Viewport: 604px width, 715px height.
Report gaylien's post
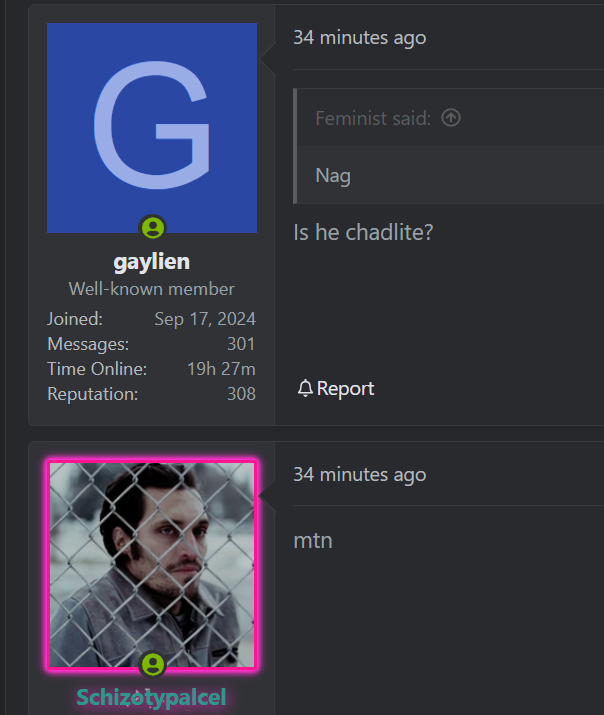click(336, 389)
